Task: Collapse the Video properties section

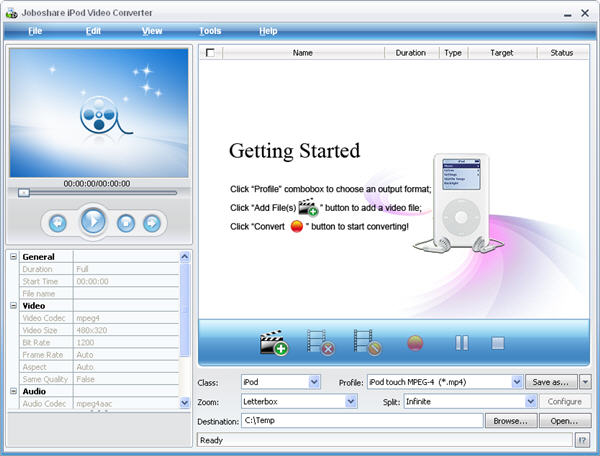Action: point(13,305)
